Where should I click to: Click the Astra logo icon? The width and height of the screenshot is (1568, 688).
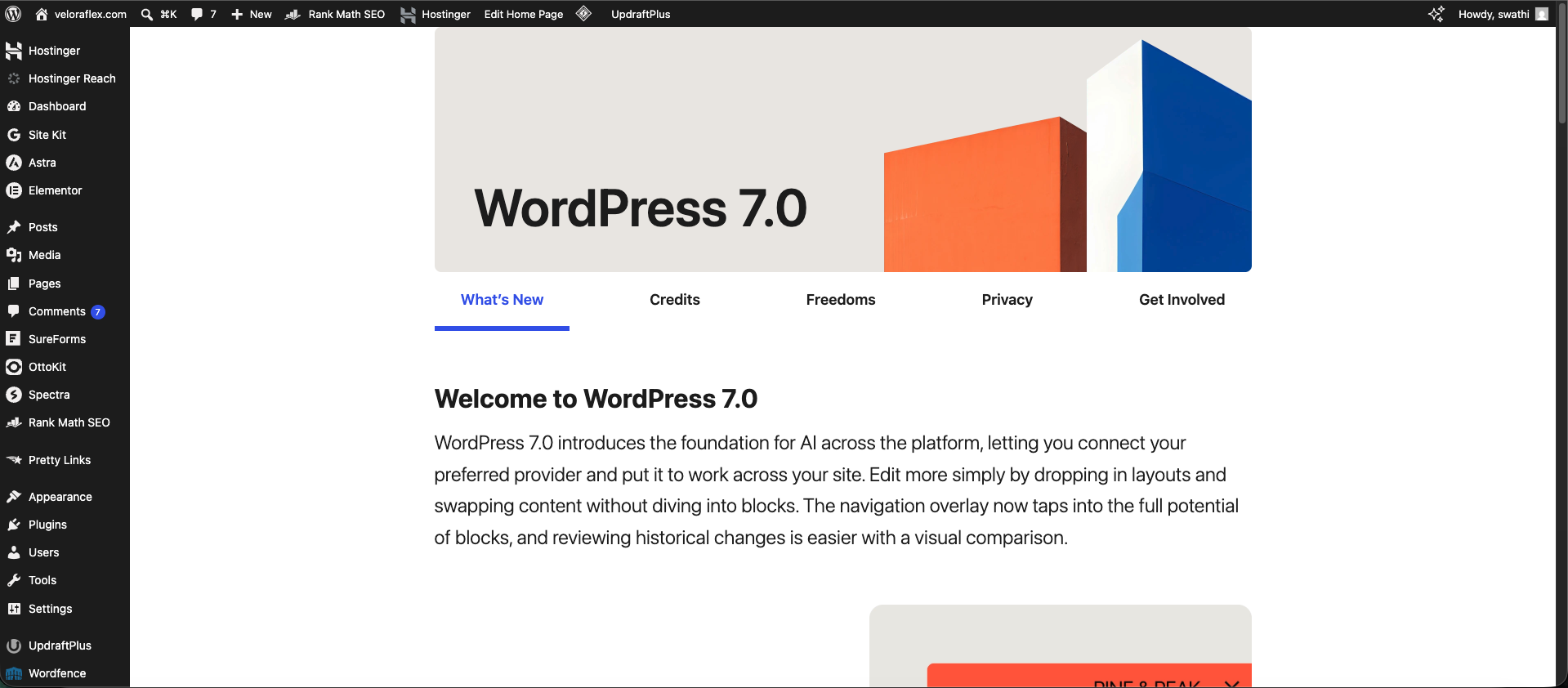[x=14, y=163]
